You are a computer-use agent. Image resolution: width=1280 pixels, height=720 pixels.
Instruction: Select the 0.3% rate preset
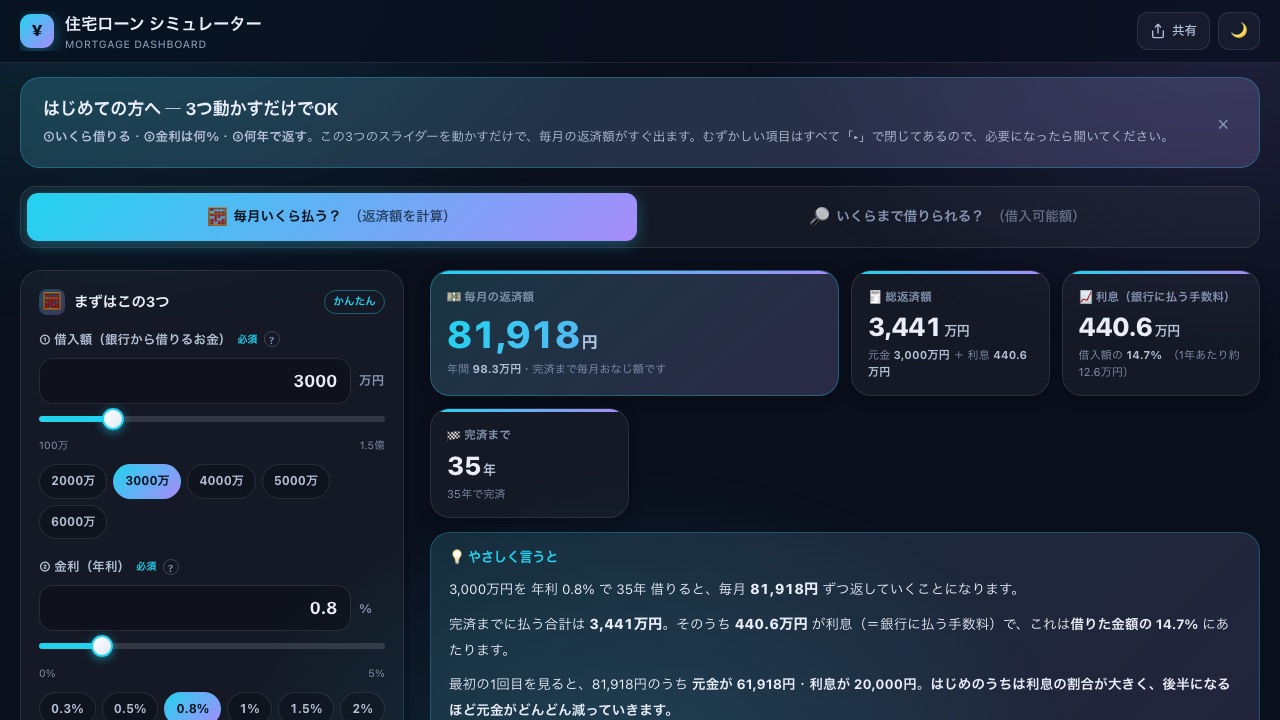(67, 708)
